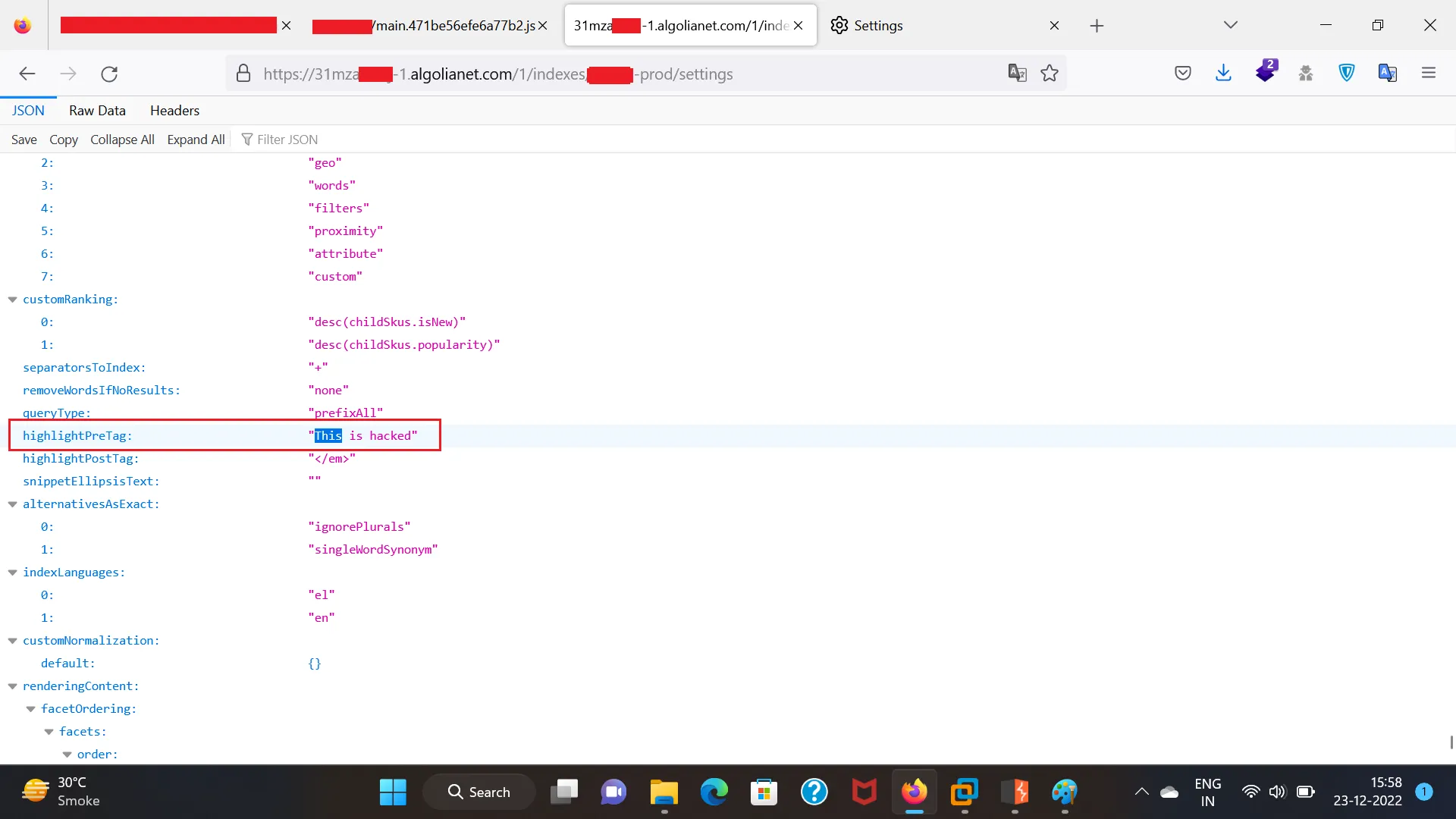
Task: Click the Copy button in JSON toolbar
Action: tap(64, 140)
